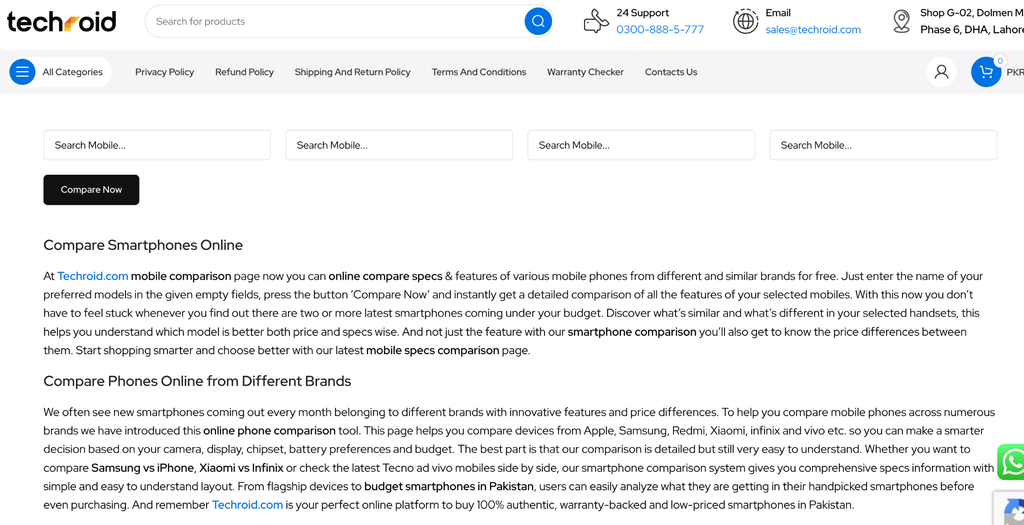Click the bold 'Xiaomi vs Infinix' text

(242, 468)
